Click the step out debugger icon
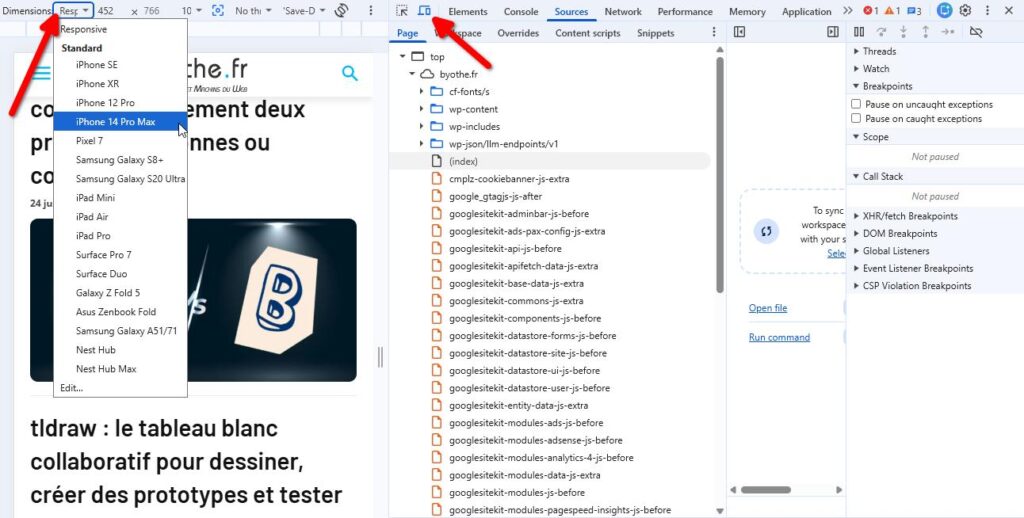Screen dimensions: 1024x518 [x=925, y=32]
